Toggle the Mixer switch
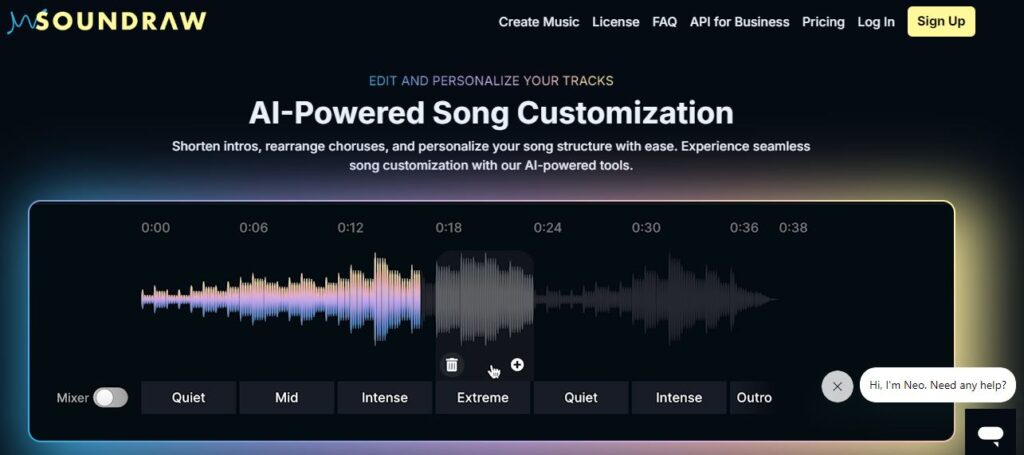 (111, 398)
